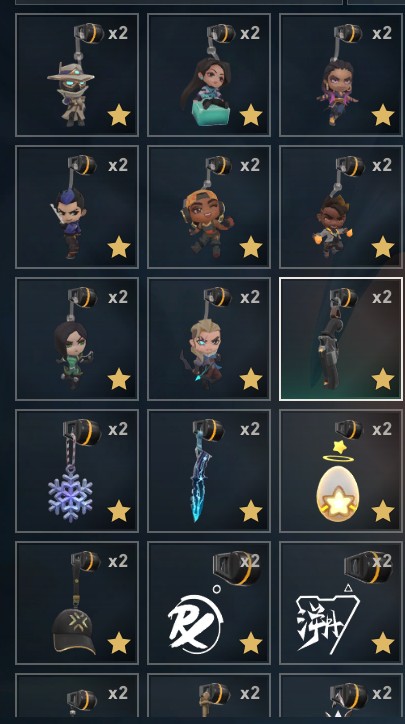Select the Raze chibi gun buddy

point(209,207)
